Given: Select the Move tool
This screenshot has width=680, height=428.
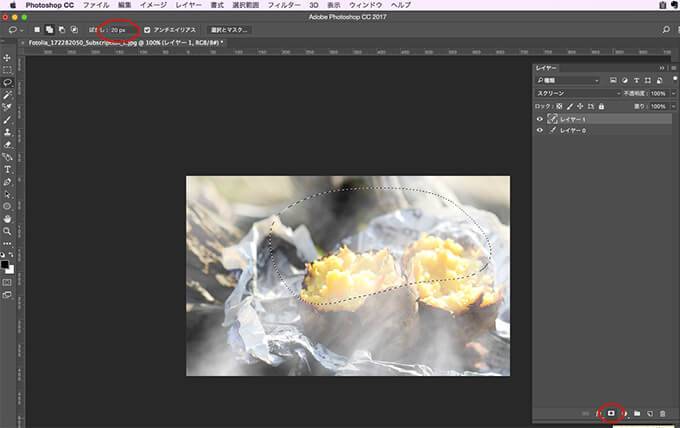Looking at the screenshot, I should [x=7, y=58].
